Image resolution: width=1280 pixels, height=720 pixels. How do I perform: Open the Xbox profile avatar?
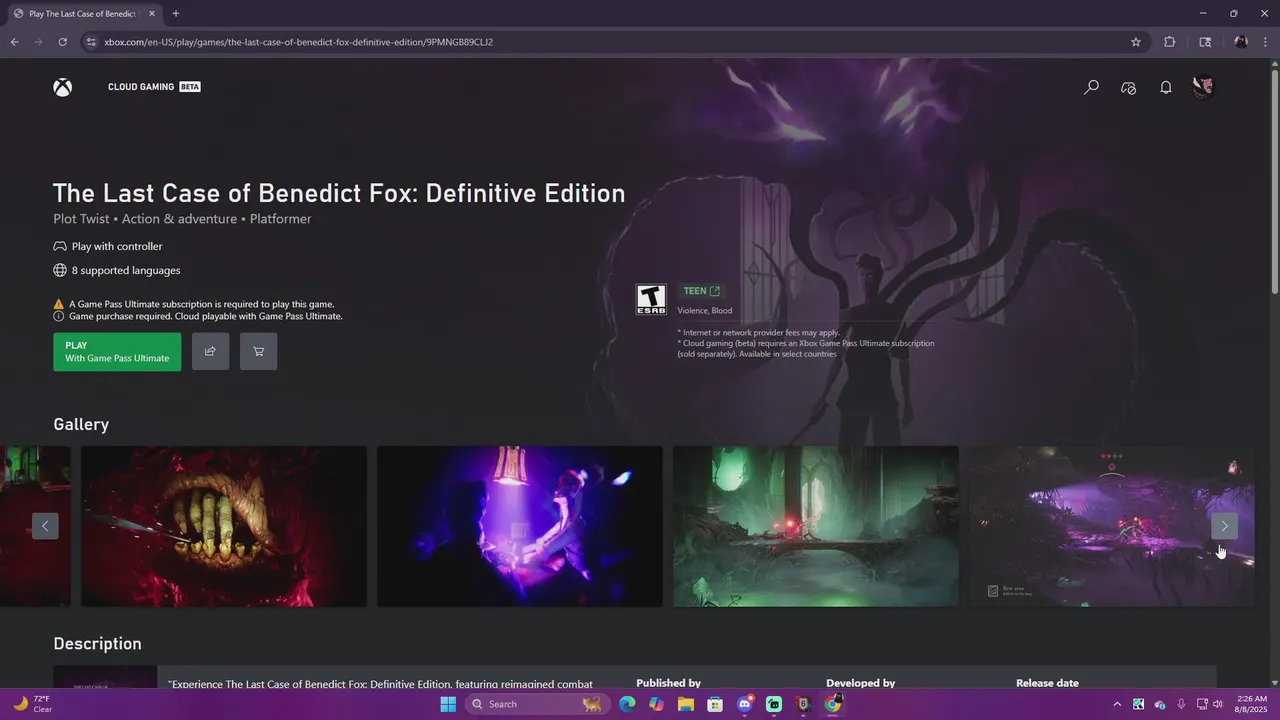pyautogui.click(x=1203, y=87)
